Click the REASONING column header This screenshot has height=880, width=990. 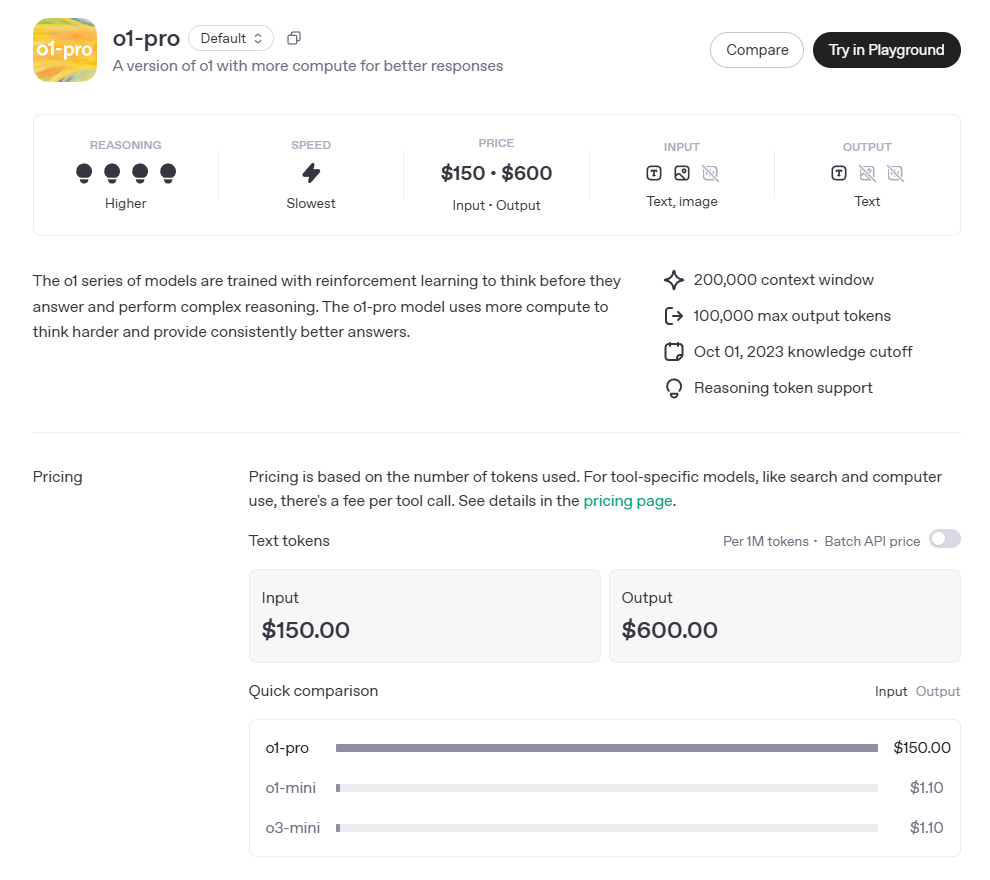126,145
